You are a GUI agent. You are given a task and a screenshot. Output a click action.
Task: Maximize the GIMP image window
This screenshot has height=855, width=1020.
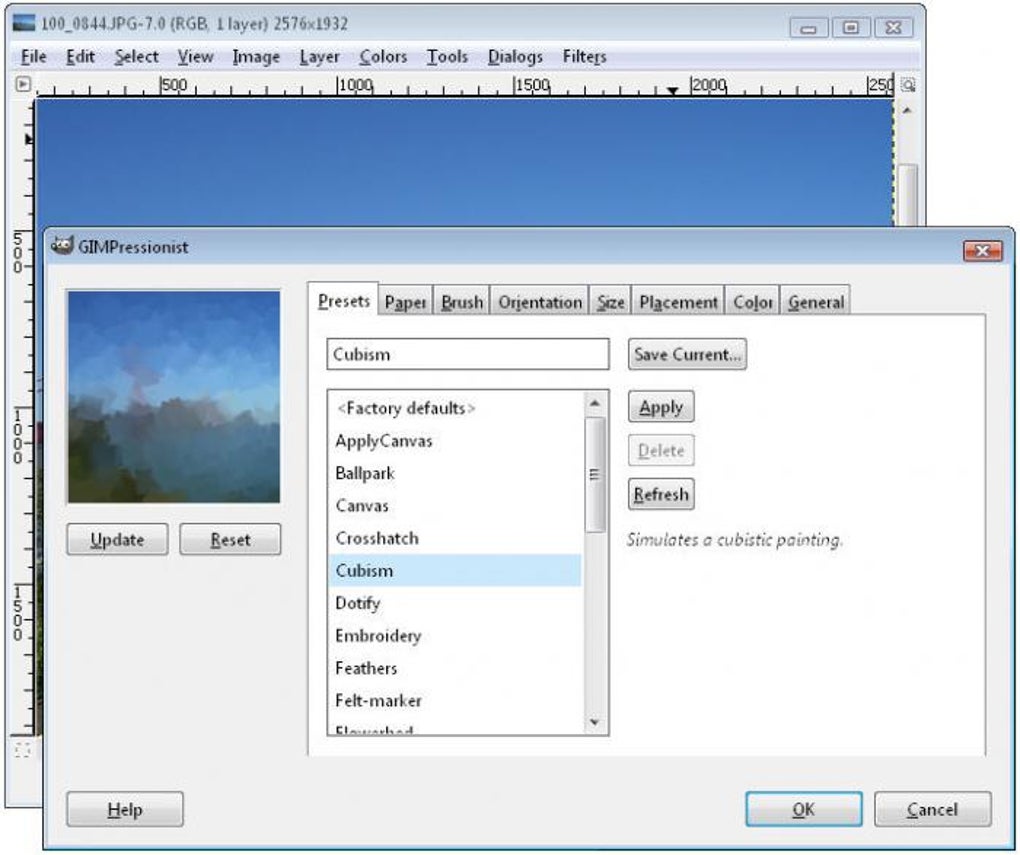point(850,28)
